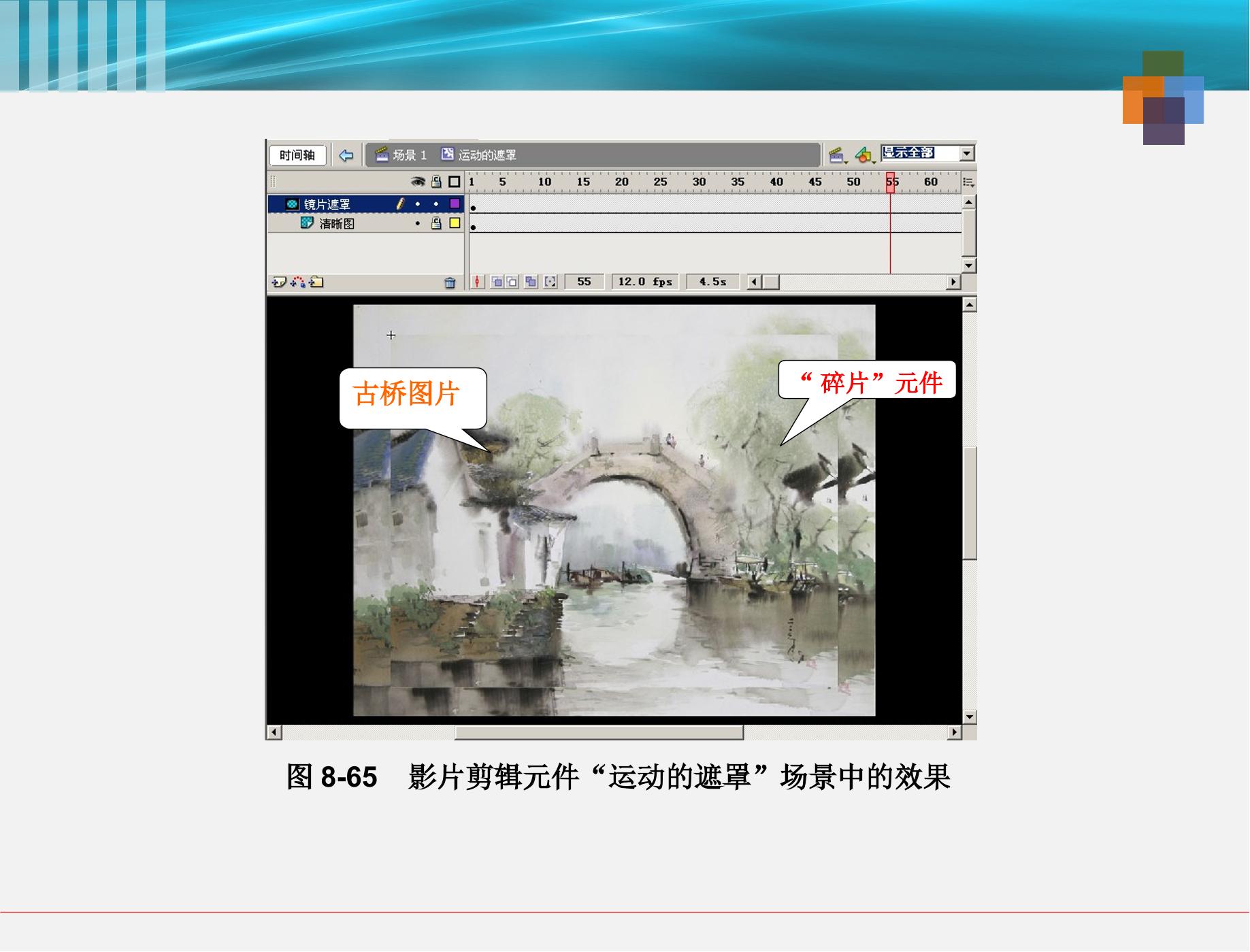Click the stage vertical scrollbar thumb
The image size is (1250, 952).
pyautogui.click(x=970, y=503)
